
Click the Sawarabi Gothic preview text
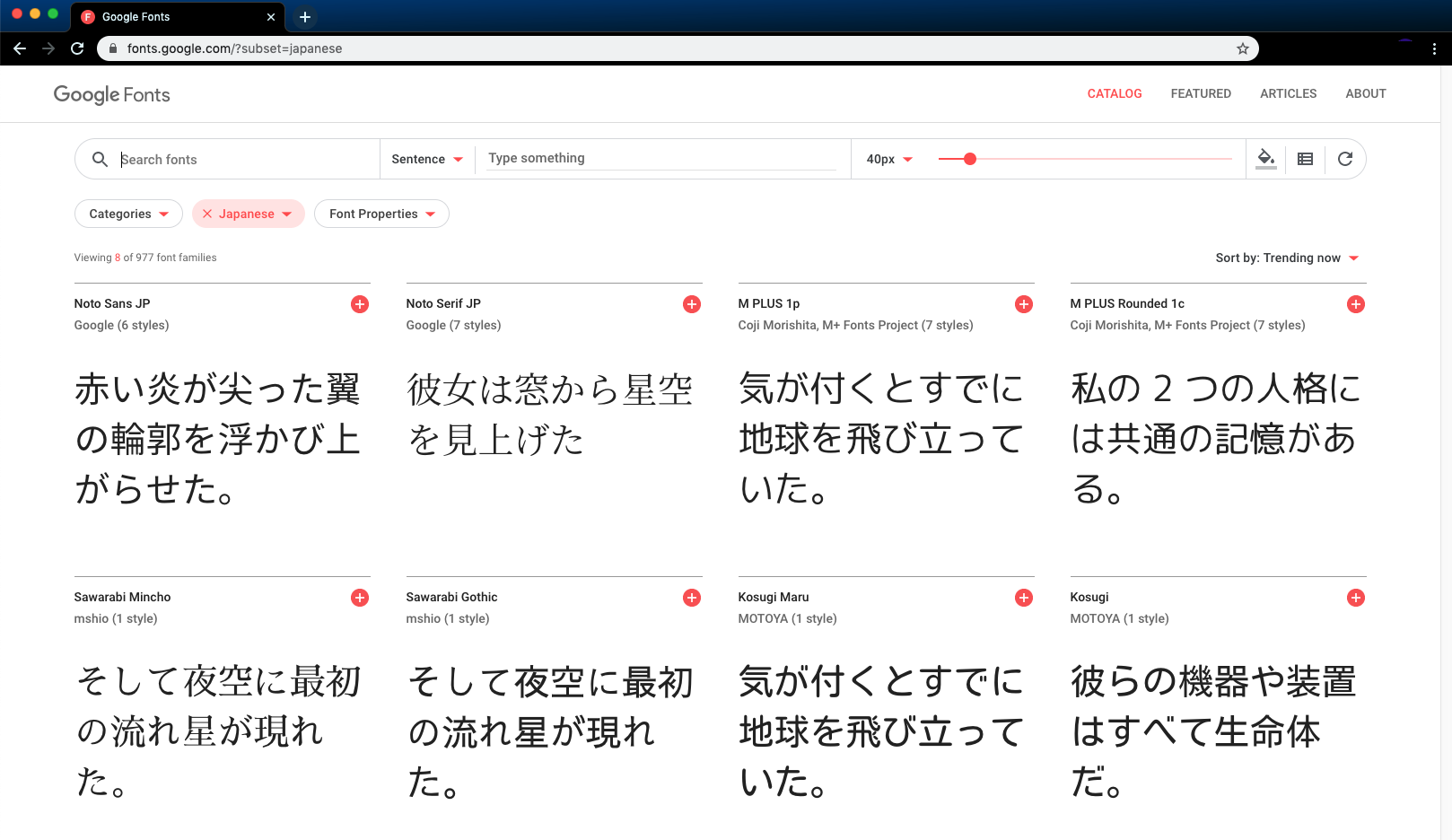point(549,731)
